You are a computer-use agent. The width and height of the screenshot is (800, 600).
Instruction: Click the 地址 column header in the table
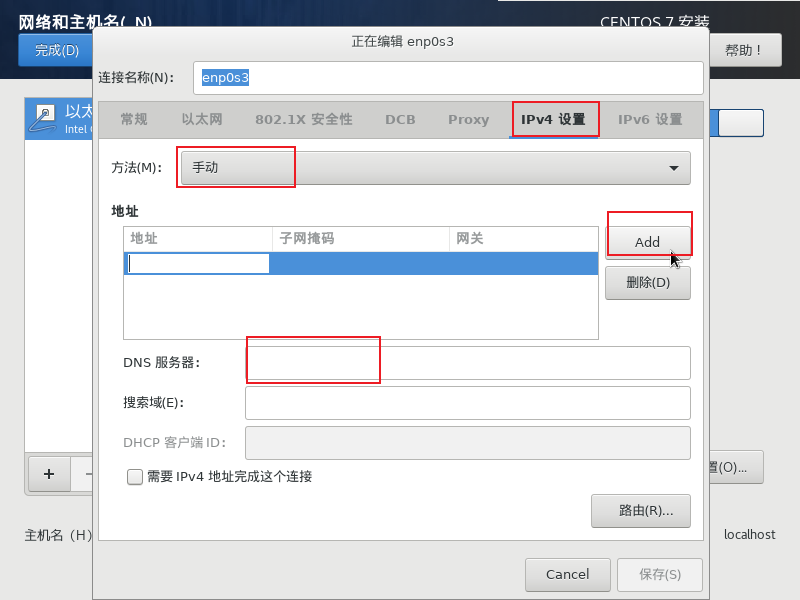(198, 239)
